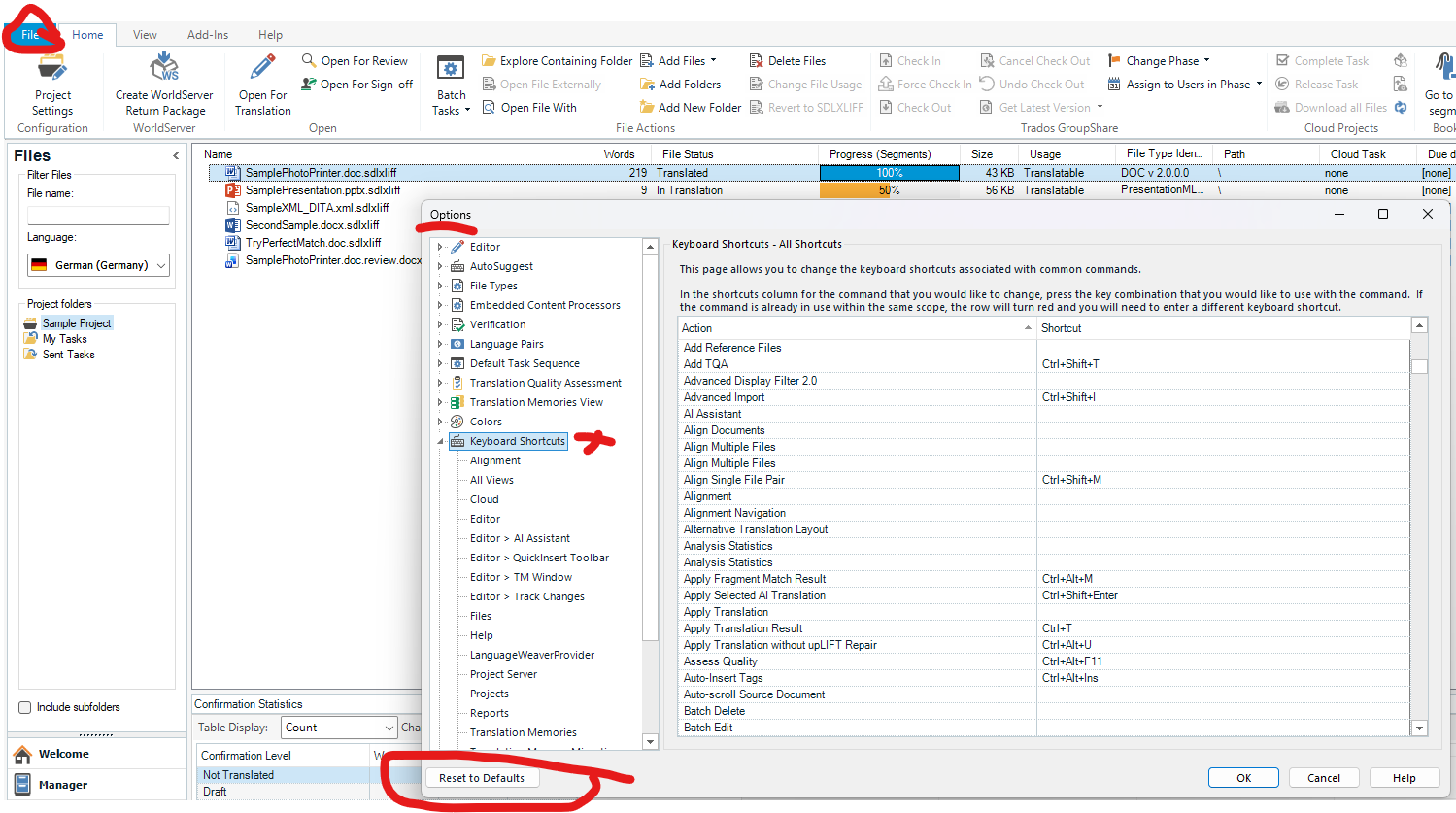Open the Language dropdown showing German (Germany)
The width and height of the screenshot is (1456, 813).
tap(98, 265)
